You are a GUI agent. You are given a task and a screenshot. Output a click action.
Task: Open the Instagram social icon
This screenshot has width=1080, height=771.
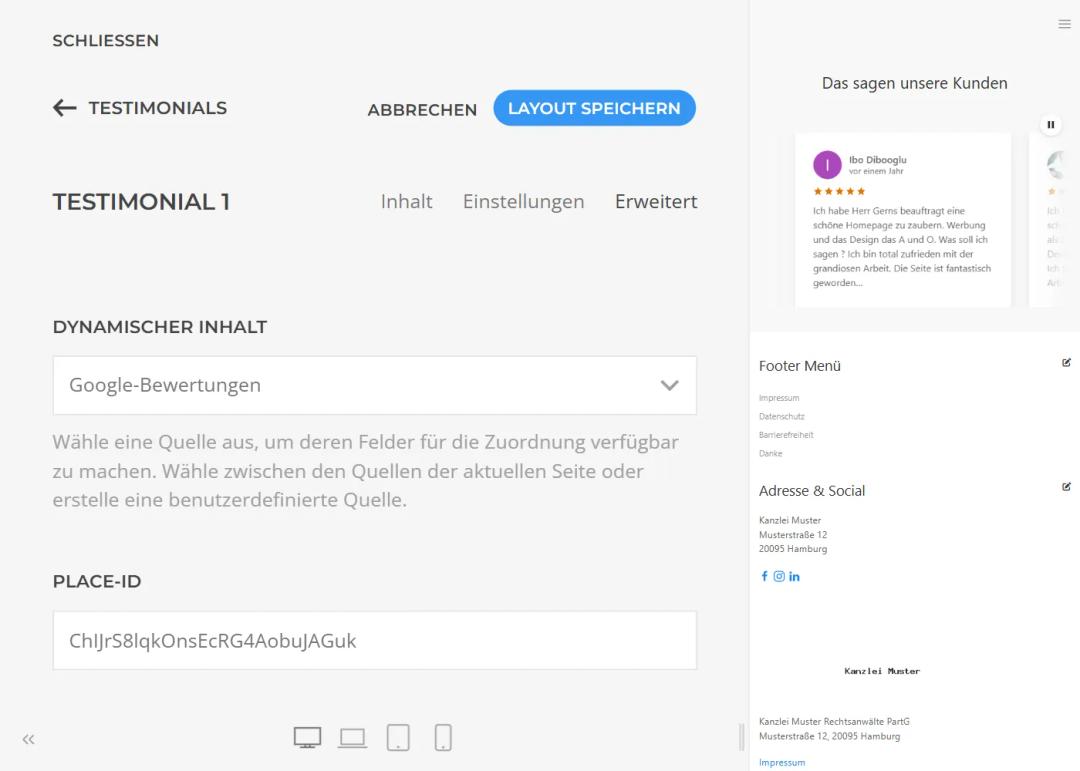(779, 576)
